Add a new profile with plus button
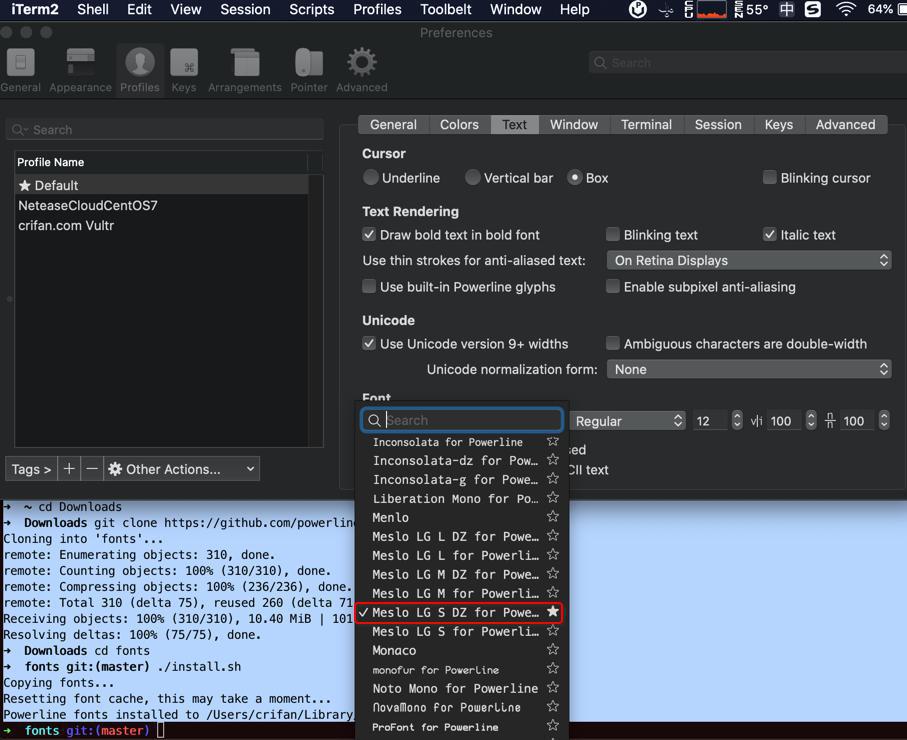 [69, 469]
